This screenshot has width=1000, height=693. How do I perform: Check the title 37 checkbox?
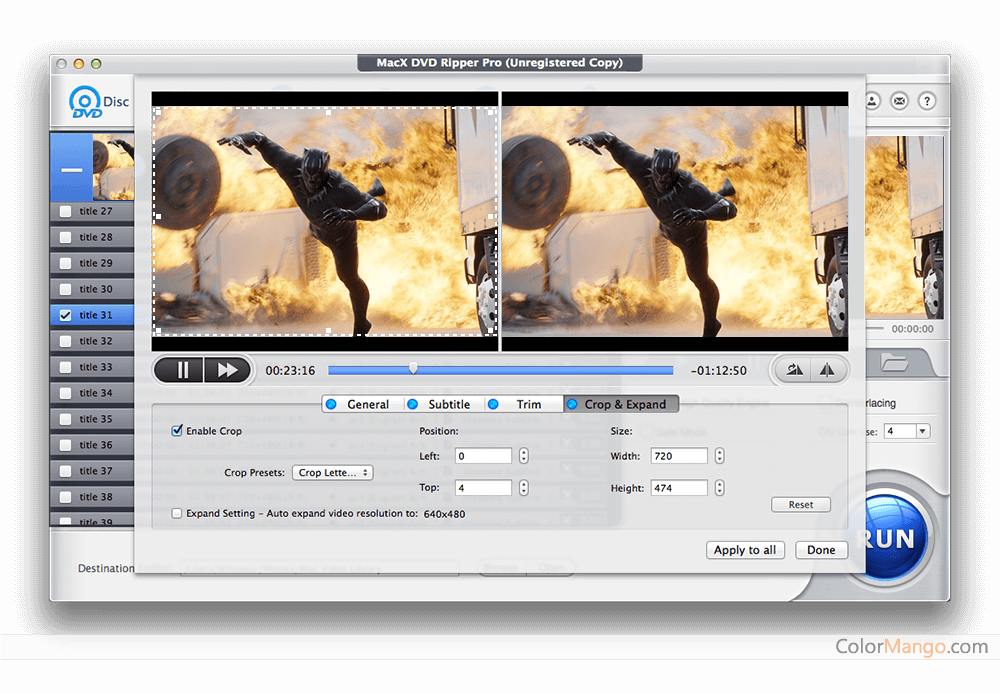[65, 471]
